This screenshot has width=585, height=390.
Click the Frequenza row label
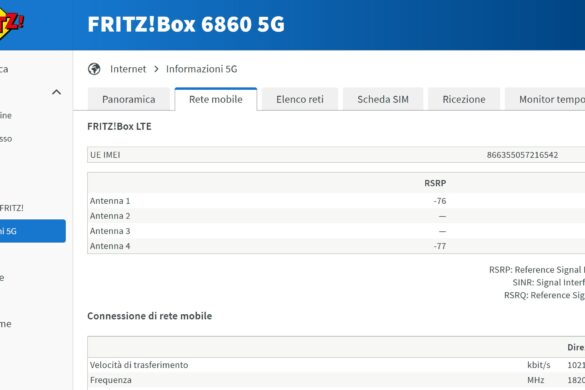coord(111,380)
